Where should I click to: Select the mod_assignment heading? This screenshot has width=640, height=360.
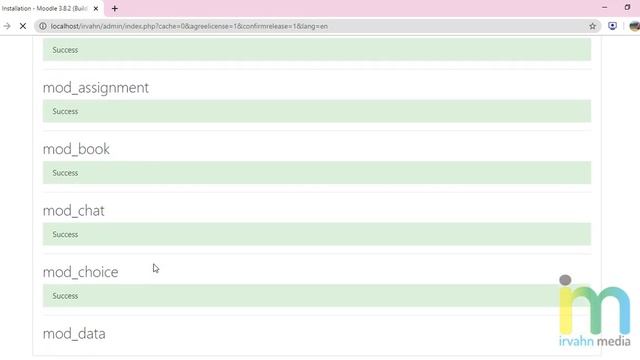(x=96, y=88)
